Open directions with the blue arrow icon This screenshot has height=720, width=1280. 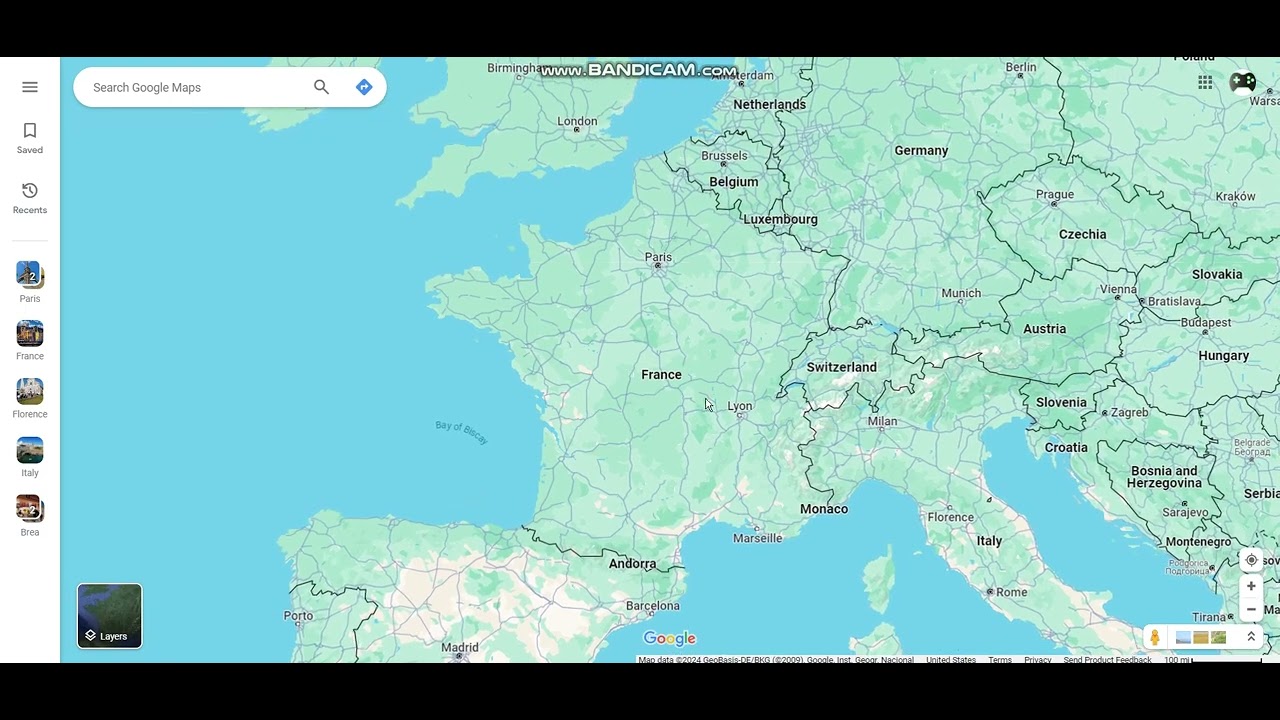point(364,87)
